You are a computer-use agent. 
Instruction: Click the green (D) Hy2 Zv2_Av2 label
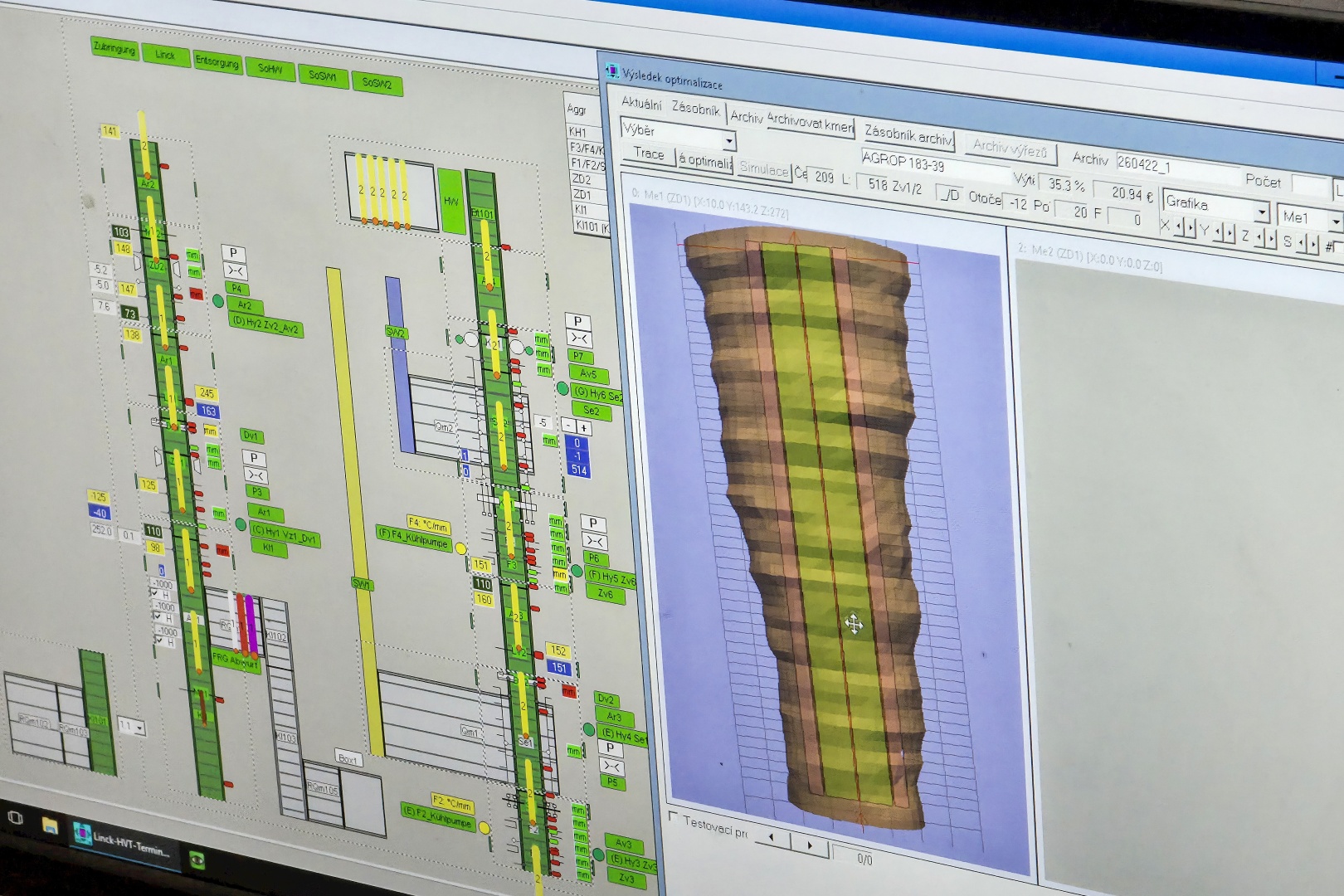tap(266, 326)
